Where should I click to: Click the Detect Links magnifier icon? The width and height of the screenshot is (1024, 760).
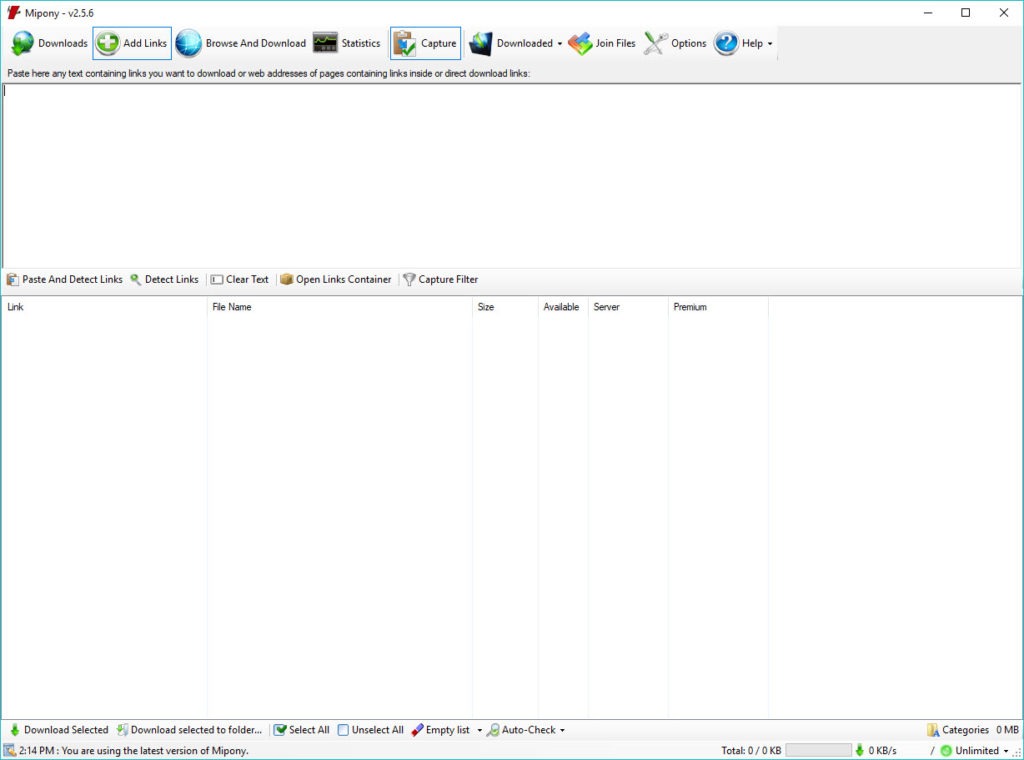135,279
